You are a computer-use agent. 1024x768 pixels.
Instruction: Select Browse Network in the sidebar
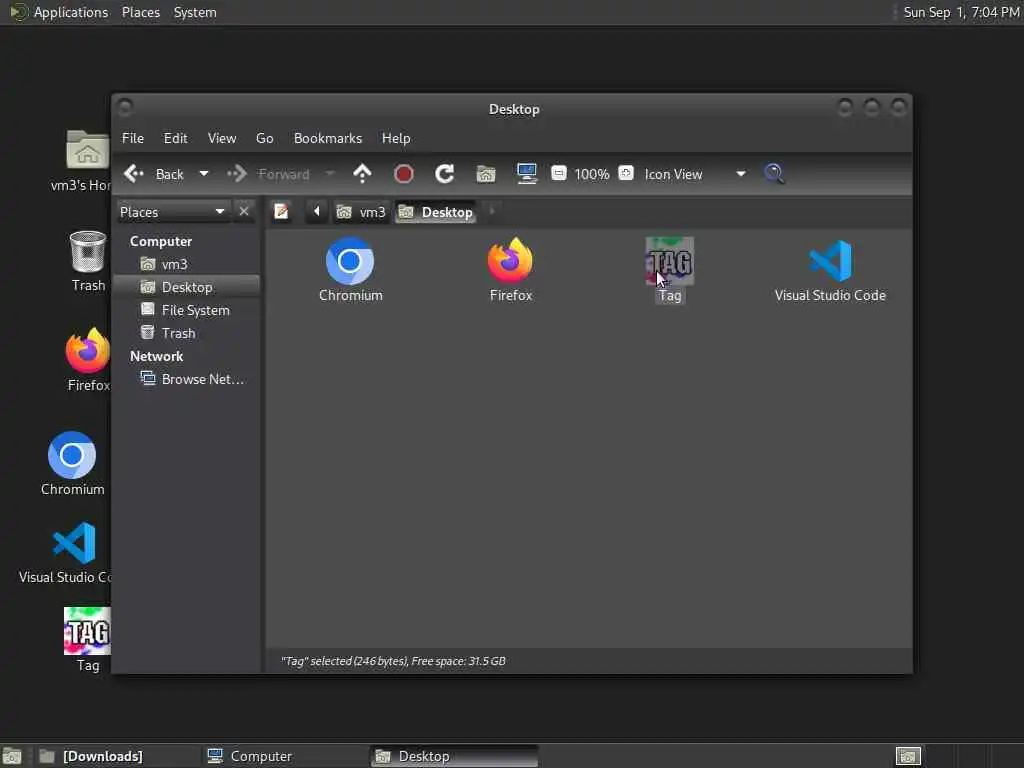(x=187, y=379)
